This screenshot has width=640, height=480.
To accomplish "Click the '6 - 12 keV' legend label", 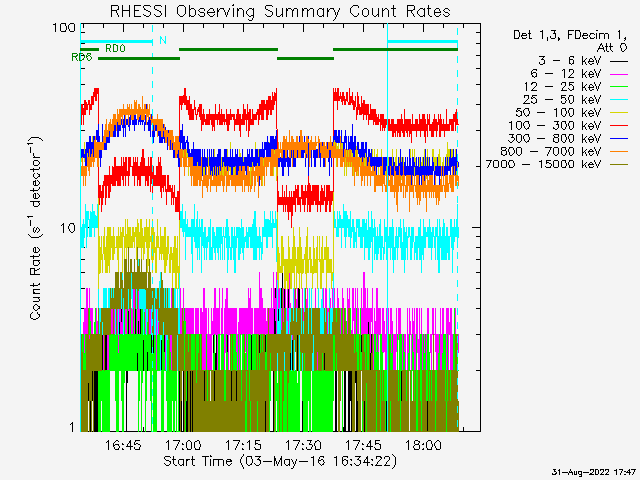I will [x=565, y=74].
